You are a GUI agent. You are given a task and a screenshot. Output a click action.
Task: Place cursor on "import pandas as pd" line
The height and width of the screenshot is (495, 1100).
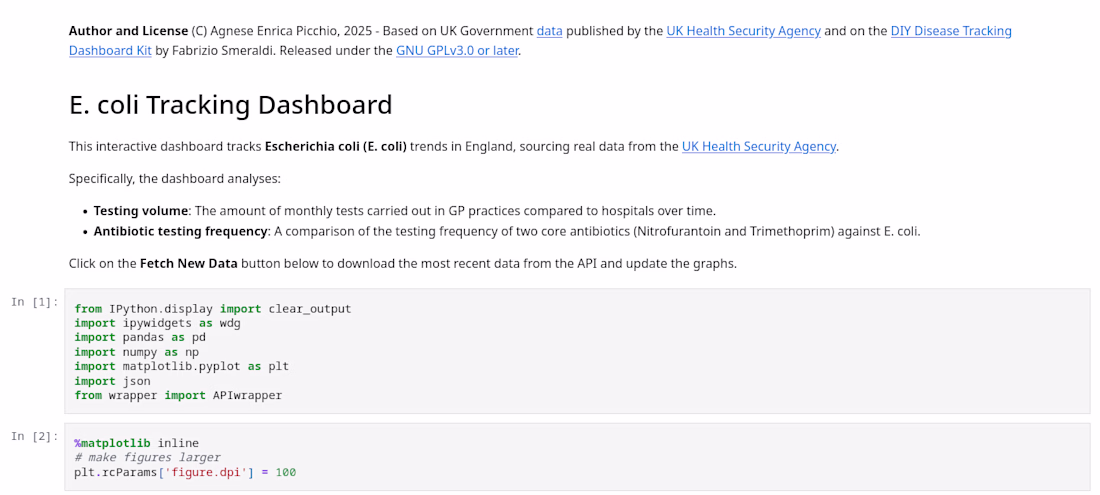tap(130, 337)
